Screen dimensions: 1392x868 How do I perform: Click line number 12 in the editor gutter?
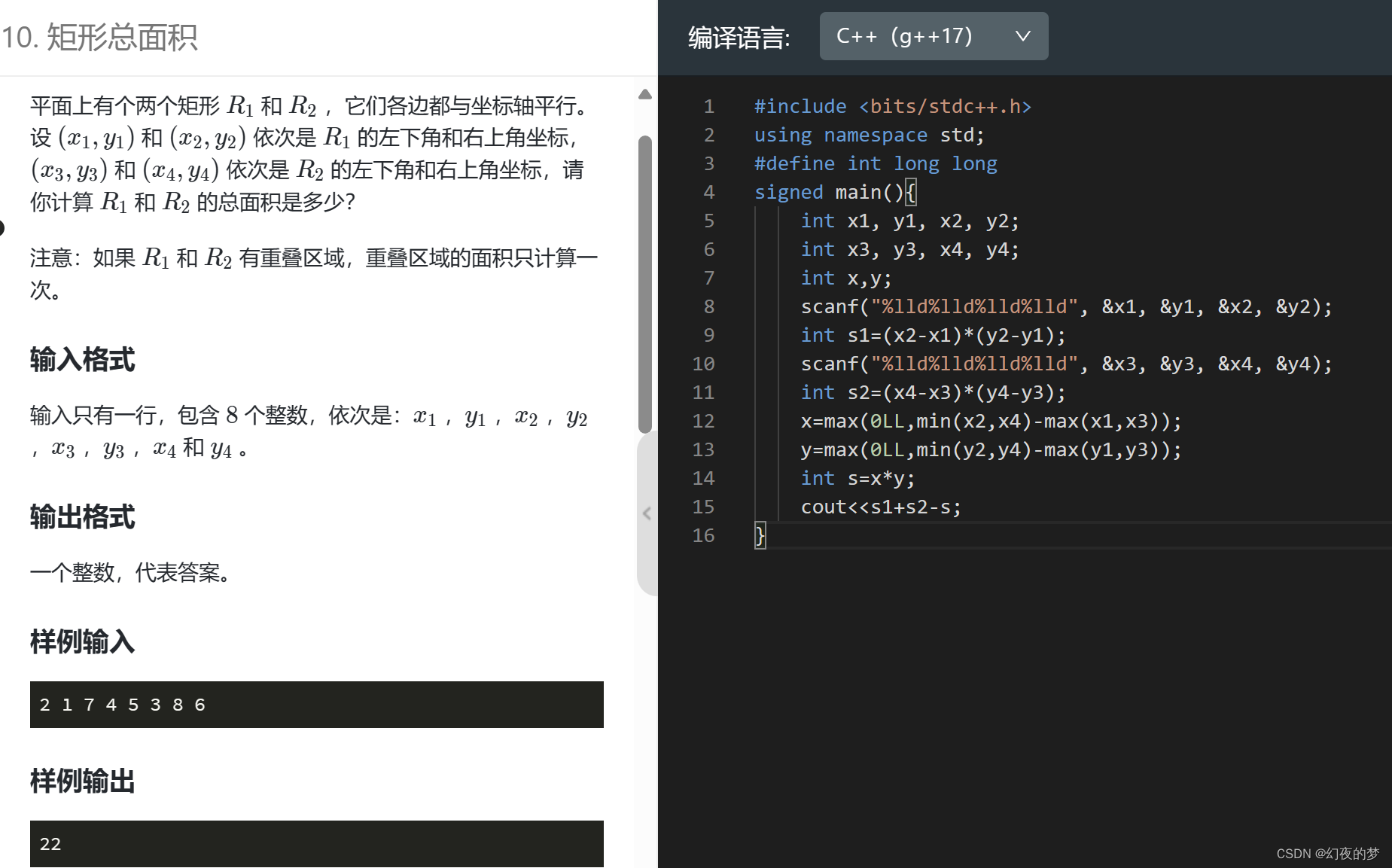(703, 422)
